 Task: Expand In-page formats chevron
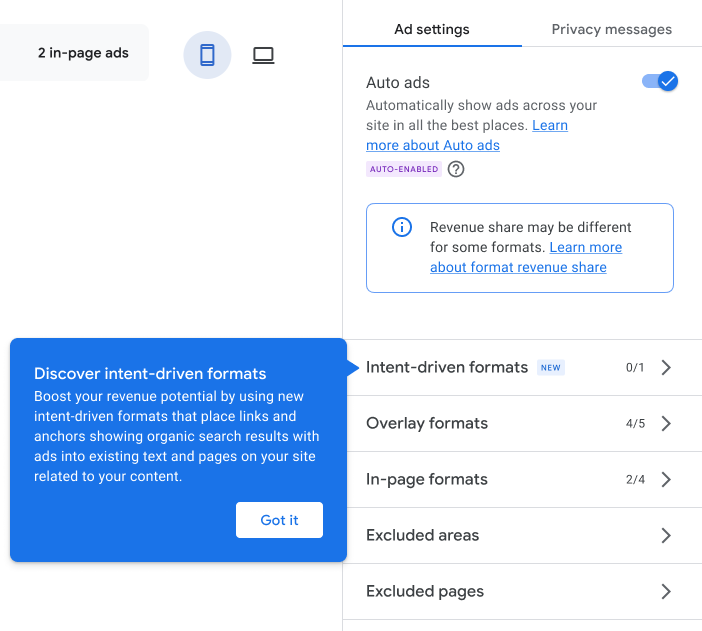(666, 479)
